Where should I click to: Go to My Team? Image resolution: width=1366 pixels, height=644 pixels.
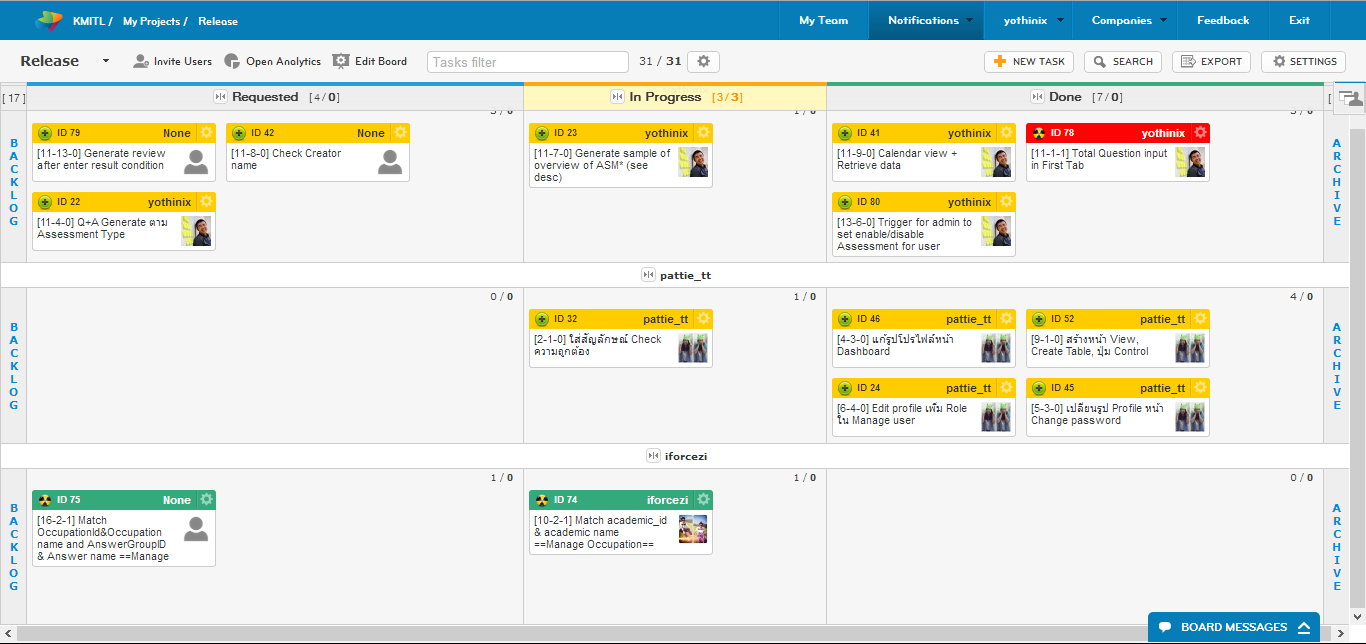click(823, 20)
